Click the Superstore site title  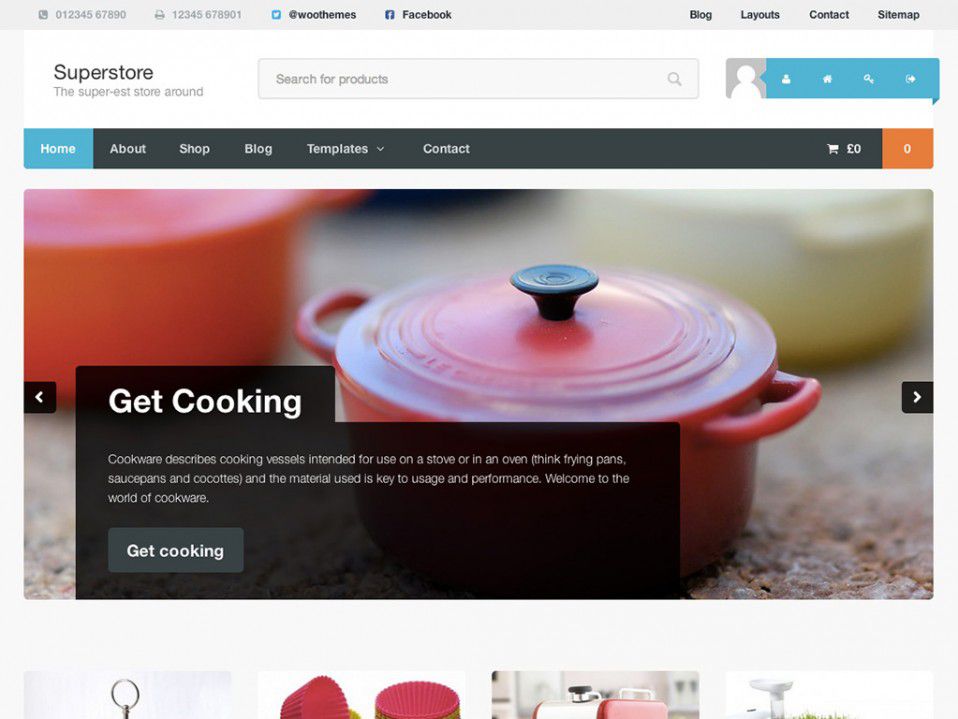point(103,72)
